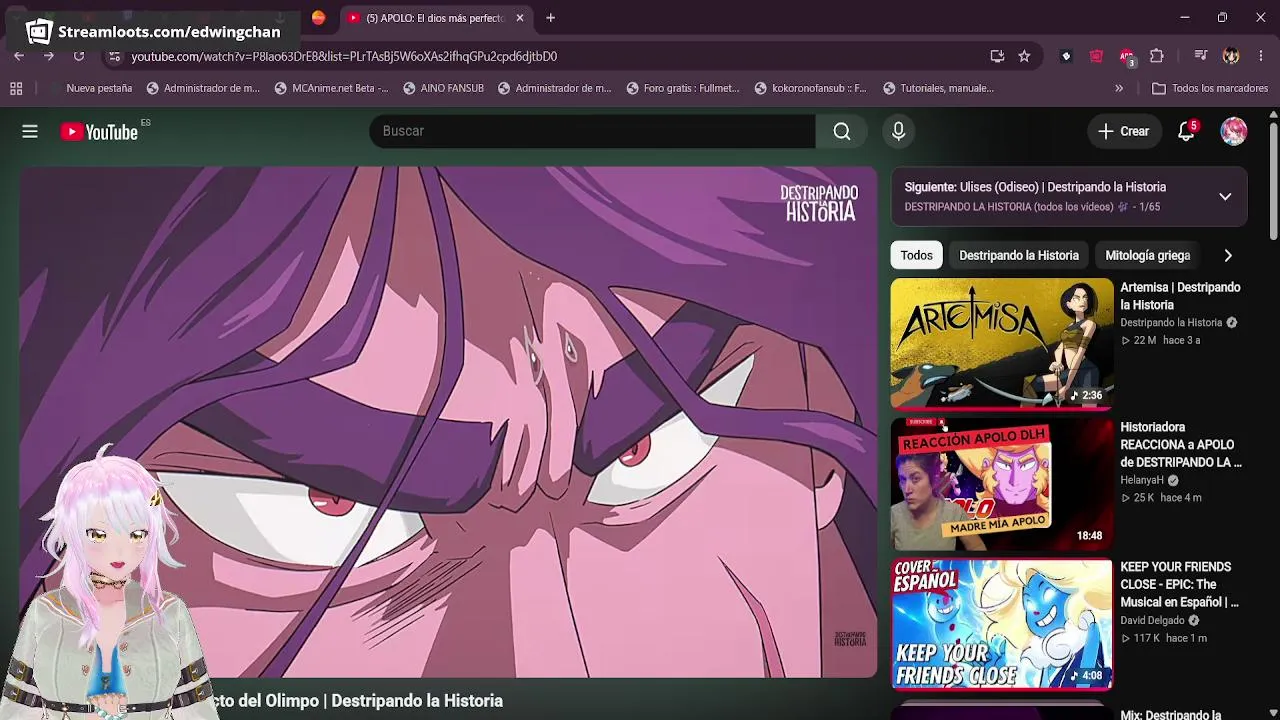Click Siguiente: Ulises (Odiseo) playlist header
1280x720 pixels.
(1035, 187)
